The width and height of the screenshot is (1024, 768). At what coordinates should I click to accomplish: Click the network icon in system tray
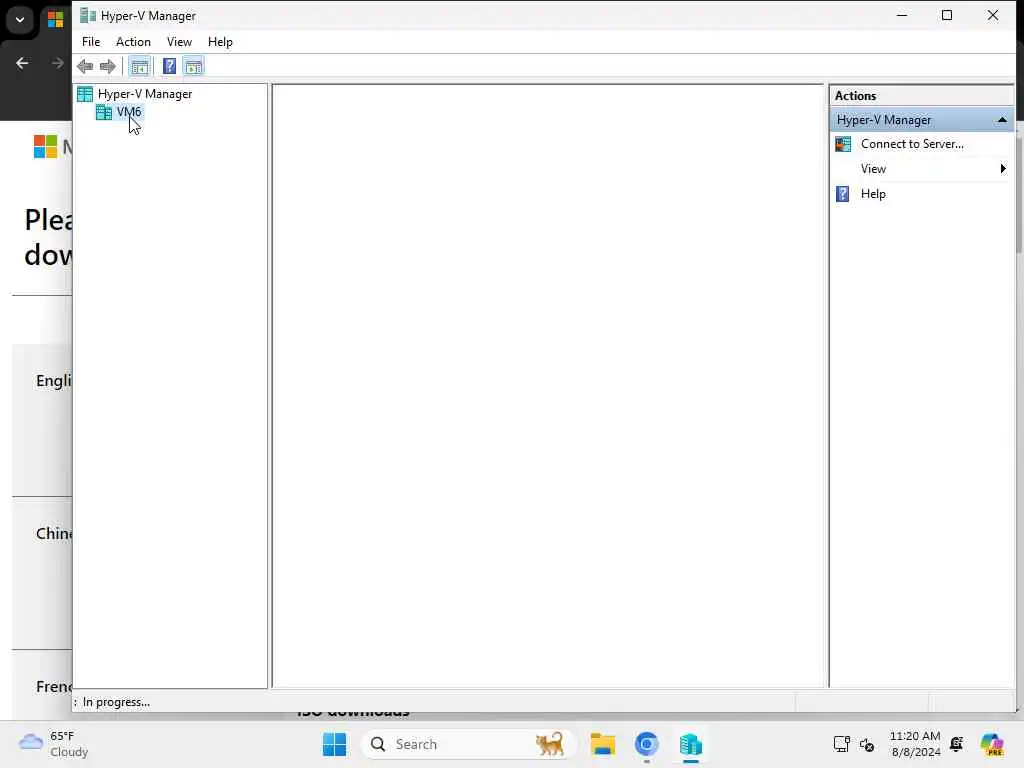(842, 744)
